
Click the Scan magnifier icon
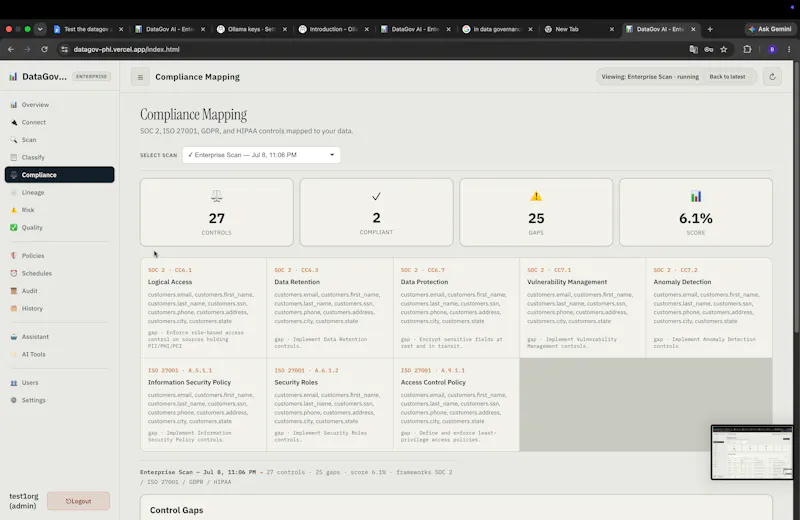14,140
